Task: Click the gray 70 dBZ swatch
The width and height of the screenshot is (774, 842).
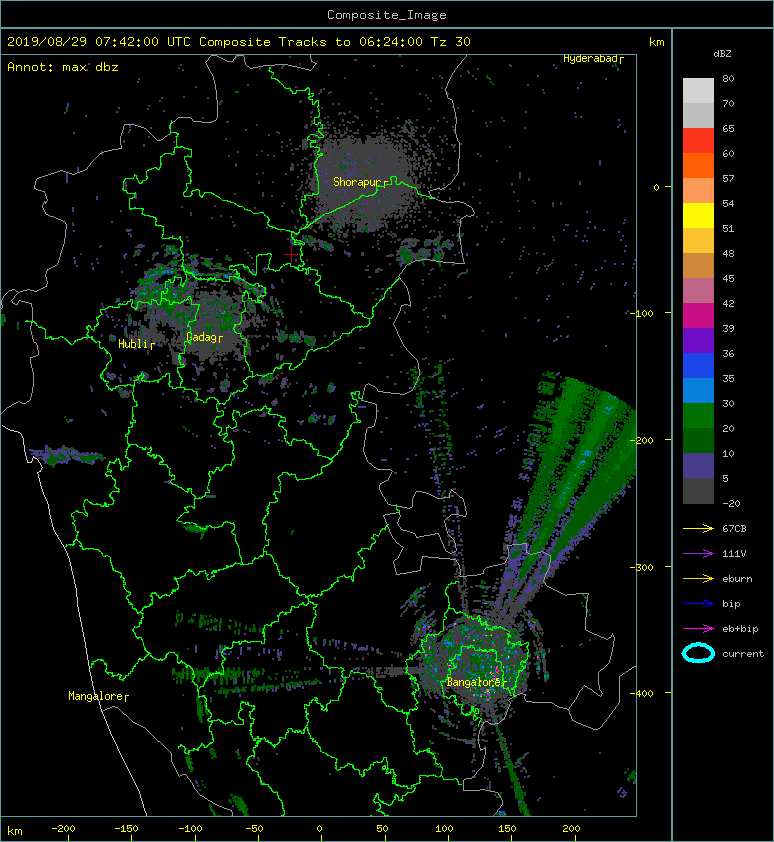Action: point(698,115)
